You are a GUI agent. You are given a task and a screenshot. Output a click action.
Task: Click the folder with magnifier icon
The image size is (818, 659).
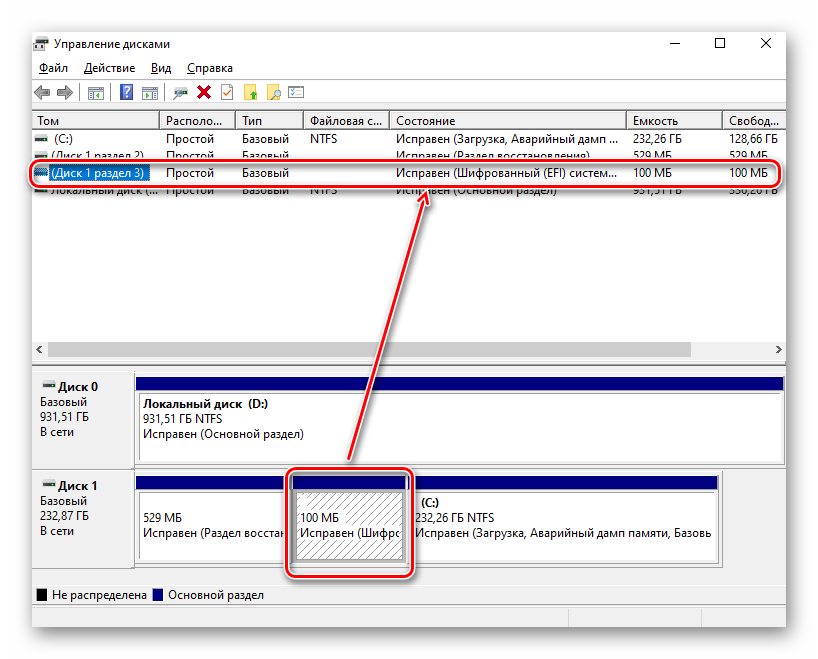coord(273,93)
